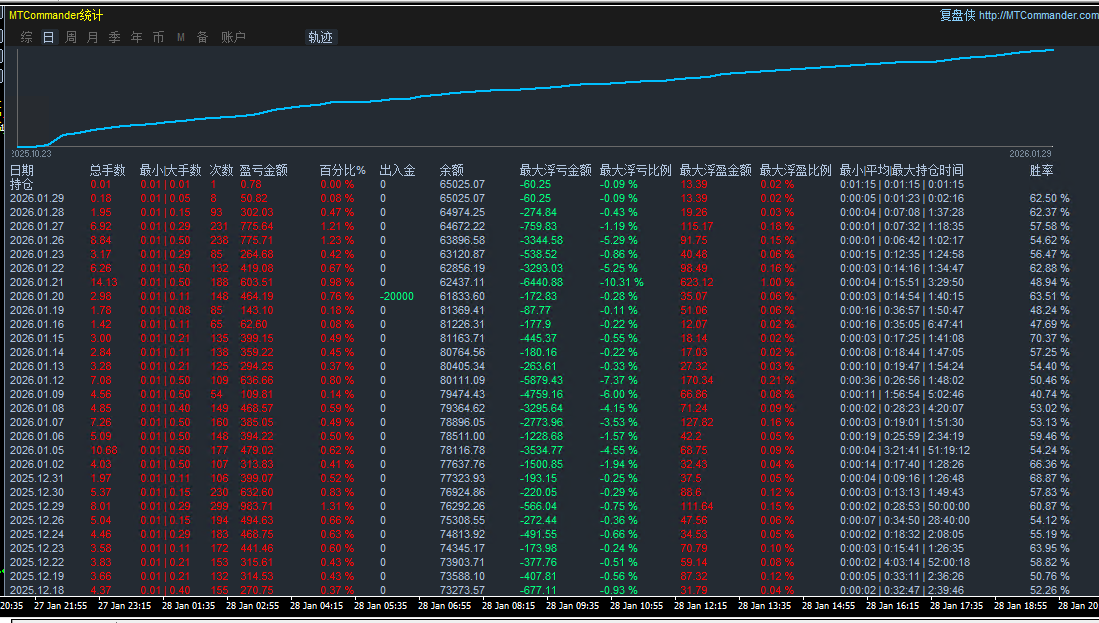Click the 胜率 win-rate column header
1099x623 pixels.
pos(1042,170)
